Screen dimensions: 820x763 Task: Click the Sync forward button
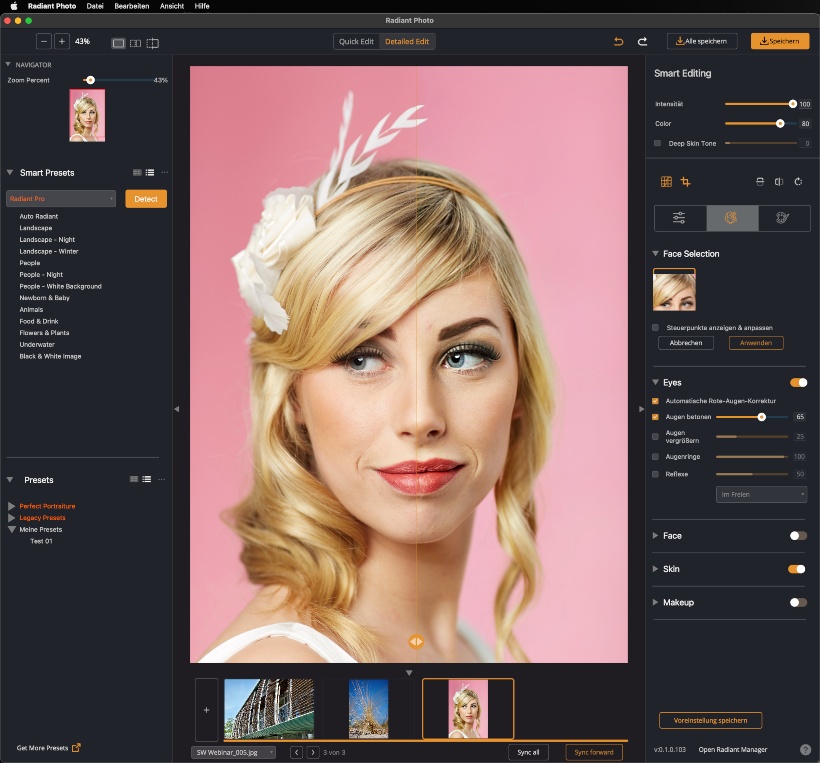594,752
